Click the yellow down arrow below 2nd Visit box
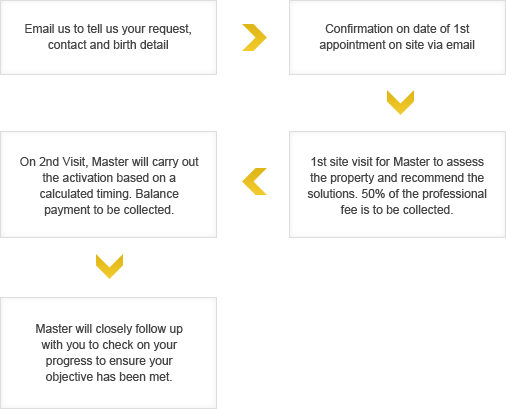 click(109, 266)
